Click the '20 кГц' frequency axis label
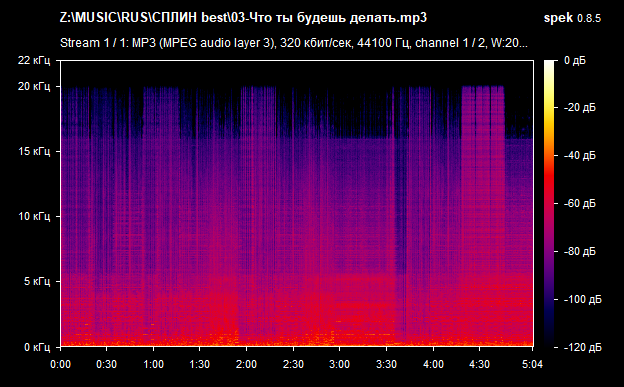The width and height of the screenshot is (624, 387). (34, 86)
